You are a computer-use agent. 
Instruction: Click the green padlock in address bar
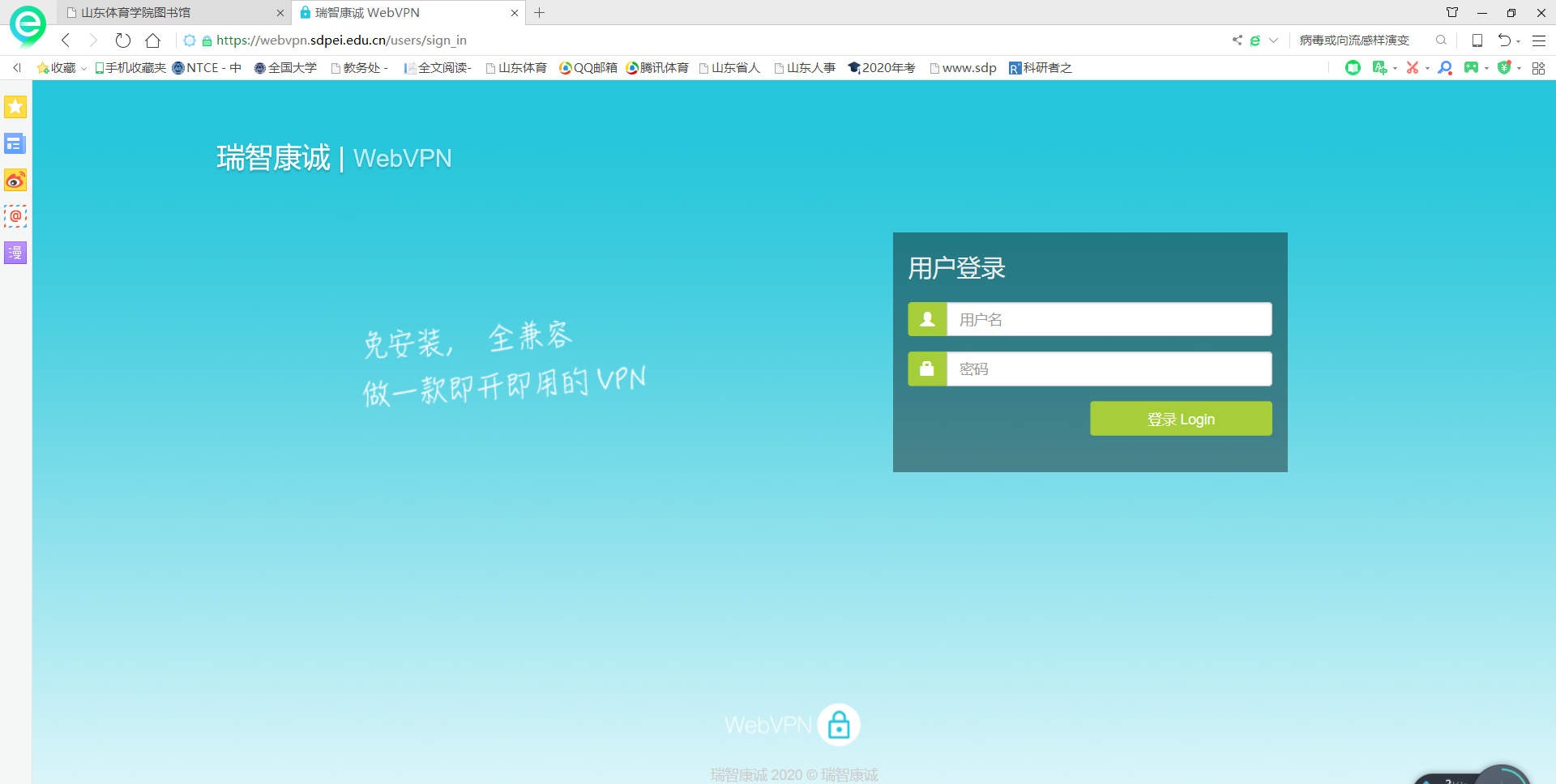tap(207, 40)
